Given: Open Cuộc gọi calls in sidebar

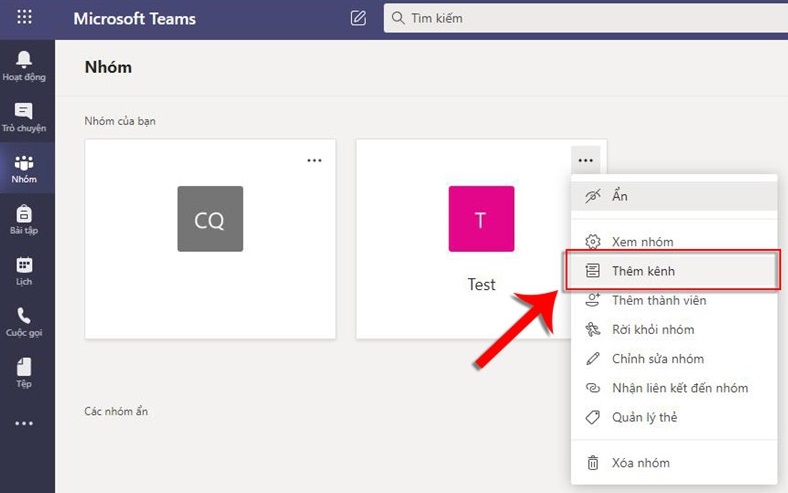Looking at the screenshot, I should click(x=24, y=322).
